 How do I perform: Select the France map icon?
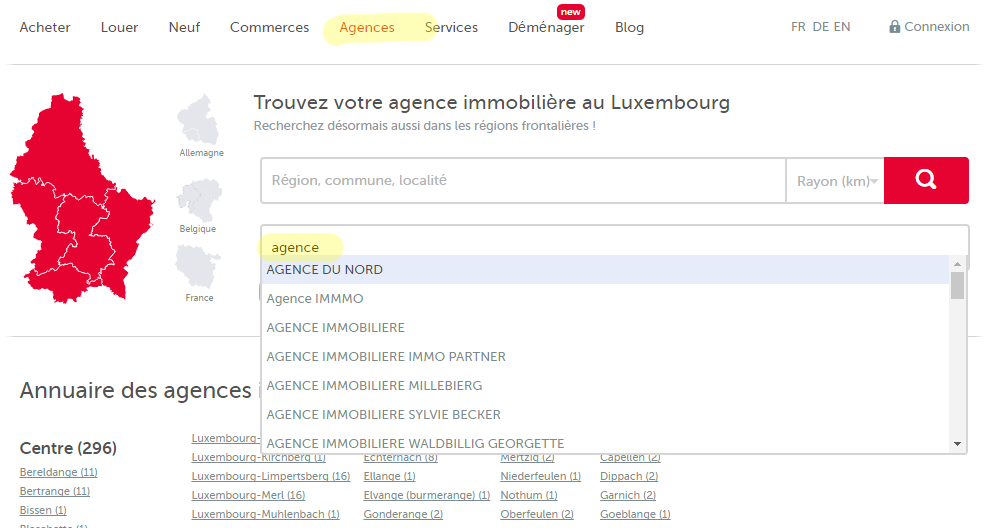198,267
